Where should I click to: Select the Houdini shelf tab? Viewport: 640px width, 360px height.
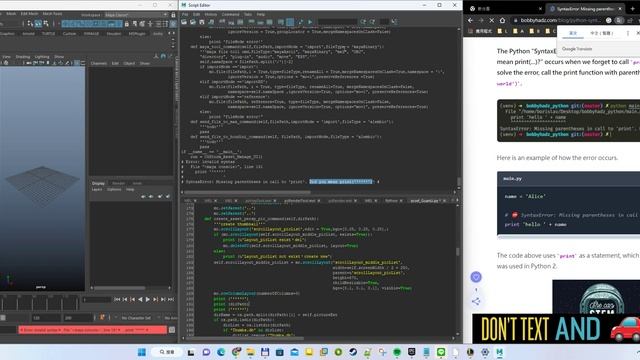point(113,33)
